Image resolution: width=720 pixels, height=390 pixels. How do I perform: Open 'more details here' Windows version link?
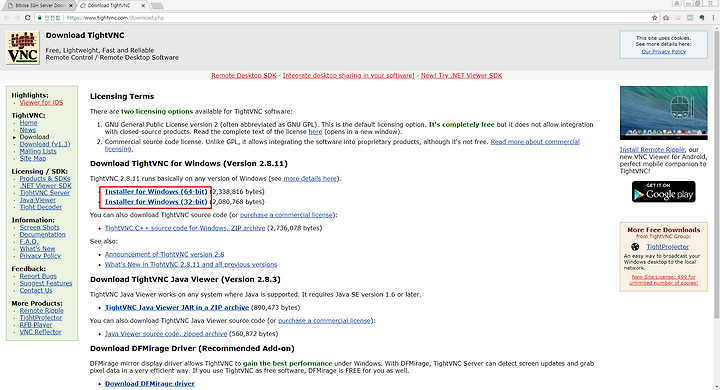pos(310,178)
